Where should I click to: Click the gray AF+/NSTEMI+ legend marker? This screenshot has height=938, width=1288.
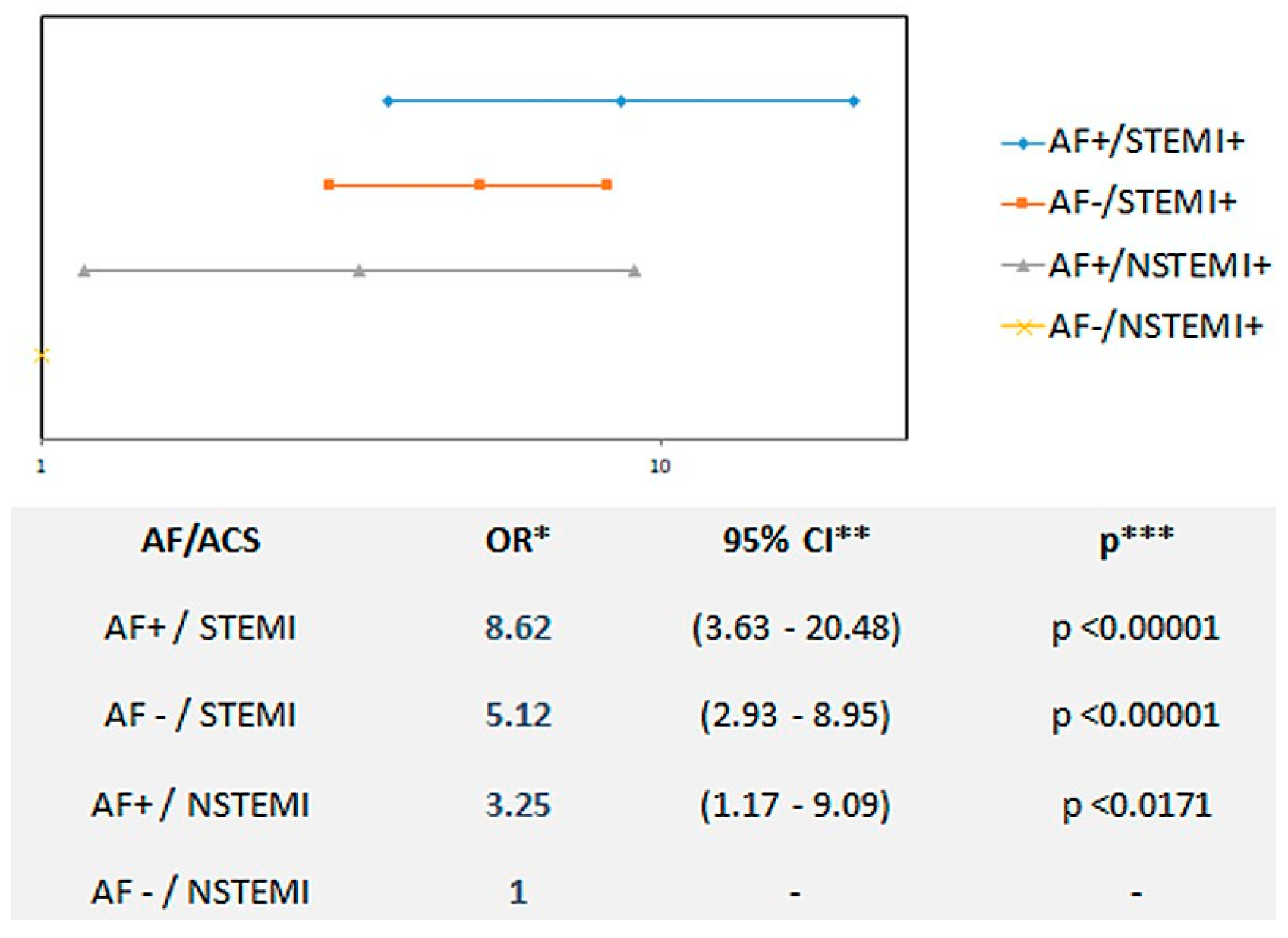(x=1023, y=266)
